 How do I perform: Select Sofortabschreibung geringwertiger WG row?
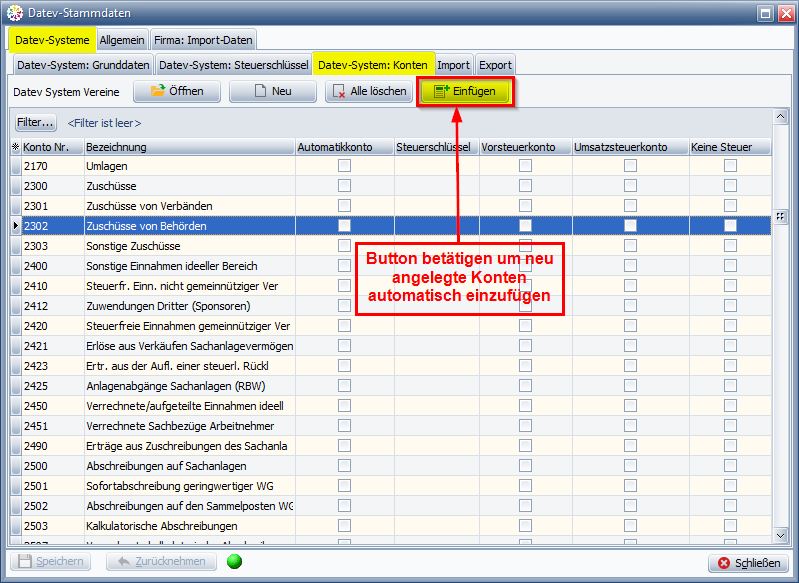click(391, 486)
